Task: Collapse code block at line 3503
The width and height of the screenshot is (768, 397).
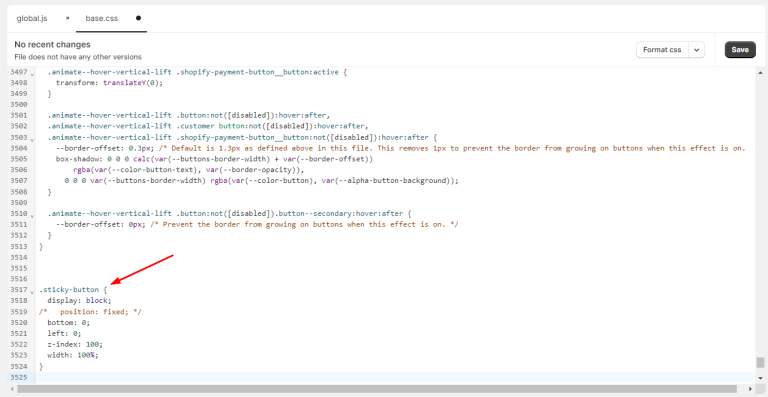Action: click(32, 139)
